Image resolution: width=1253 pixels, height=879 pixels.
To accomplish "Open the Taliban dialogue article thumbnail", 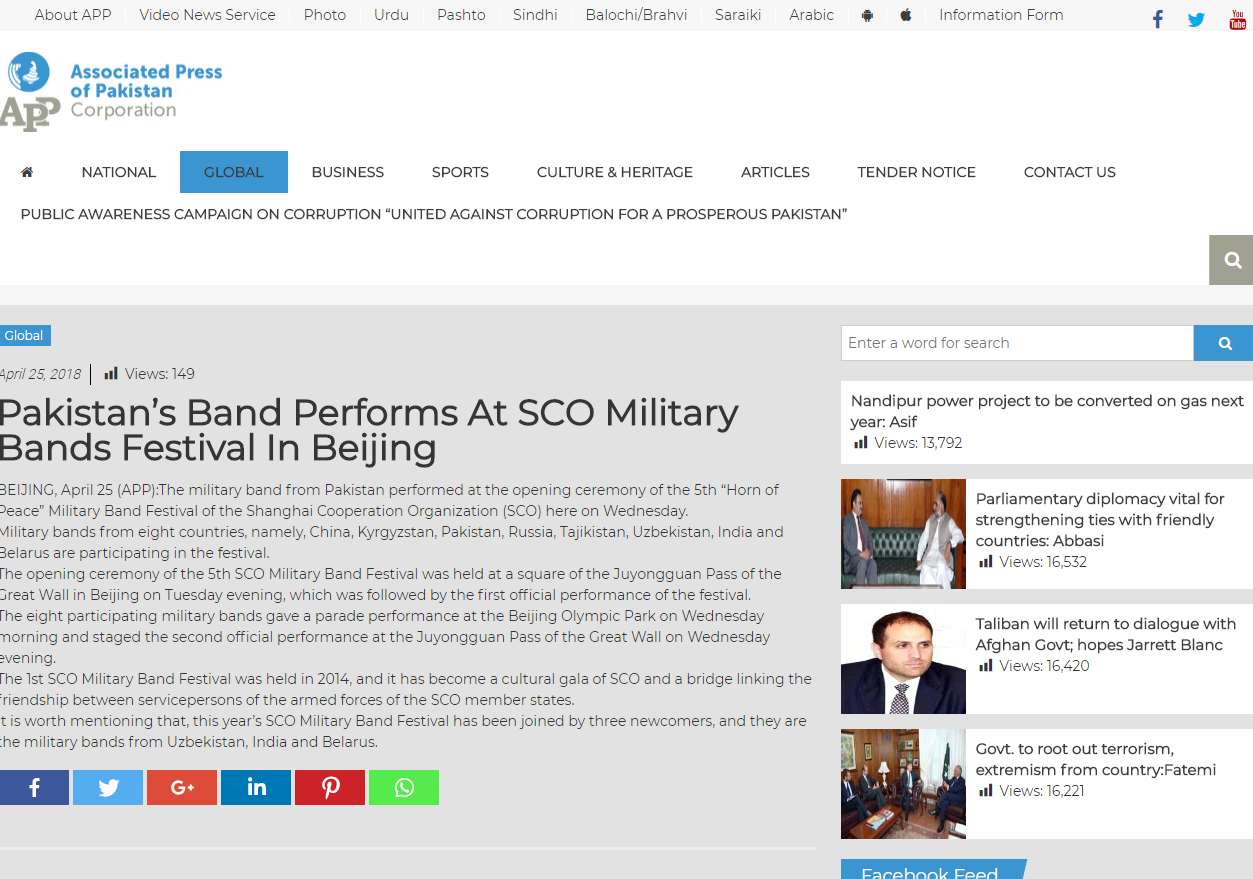I will pyautogui.click(x=903, y=659).
